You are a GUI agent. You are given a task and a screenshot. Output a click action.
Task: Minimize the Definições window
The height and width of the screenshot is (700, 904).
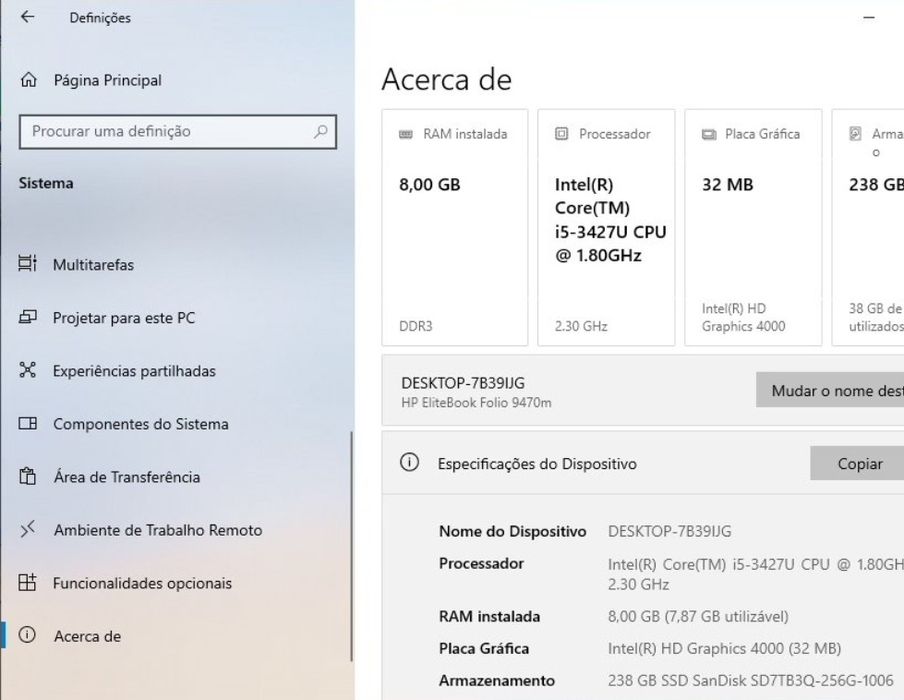click(x=869, y=17)
